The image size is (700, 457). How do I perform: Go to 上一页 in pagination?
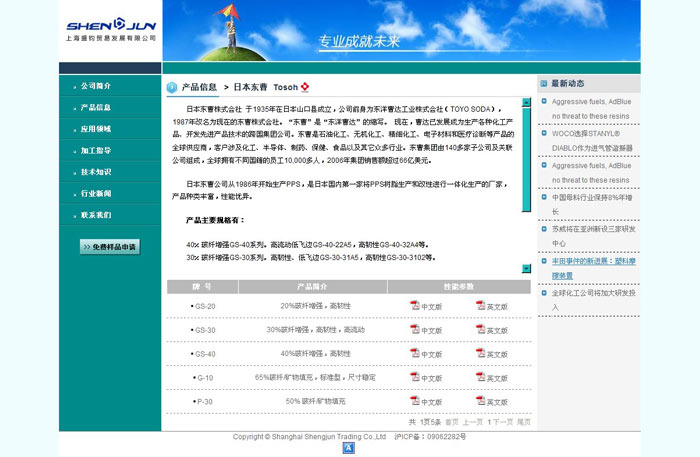coord(472,422)
